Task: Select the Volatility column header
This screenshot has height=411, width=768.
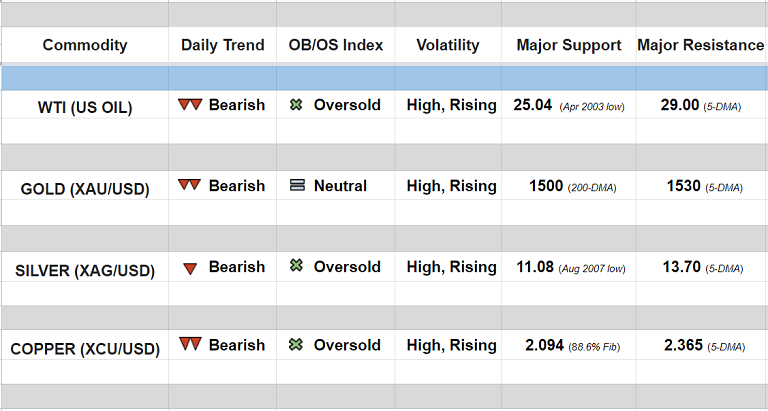Action: click(448, 45)
